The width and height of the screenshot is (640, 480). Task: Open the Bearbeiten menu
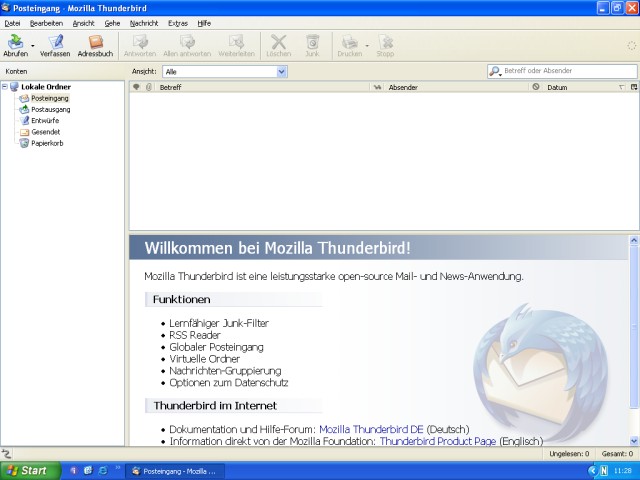pyautogui.click(x=46, y=23)
